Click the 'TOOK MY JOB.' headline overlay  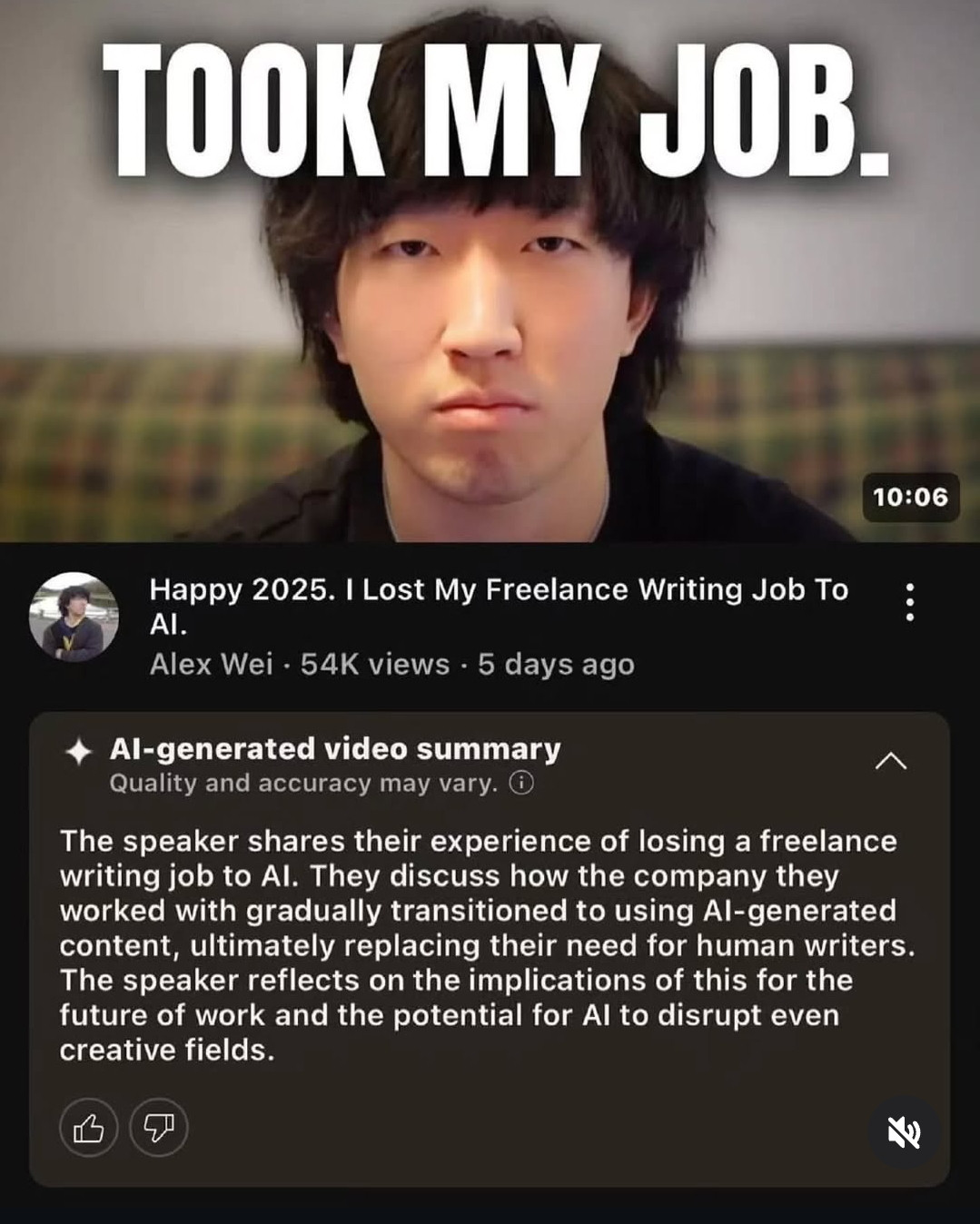pos(496,108)
